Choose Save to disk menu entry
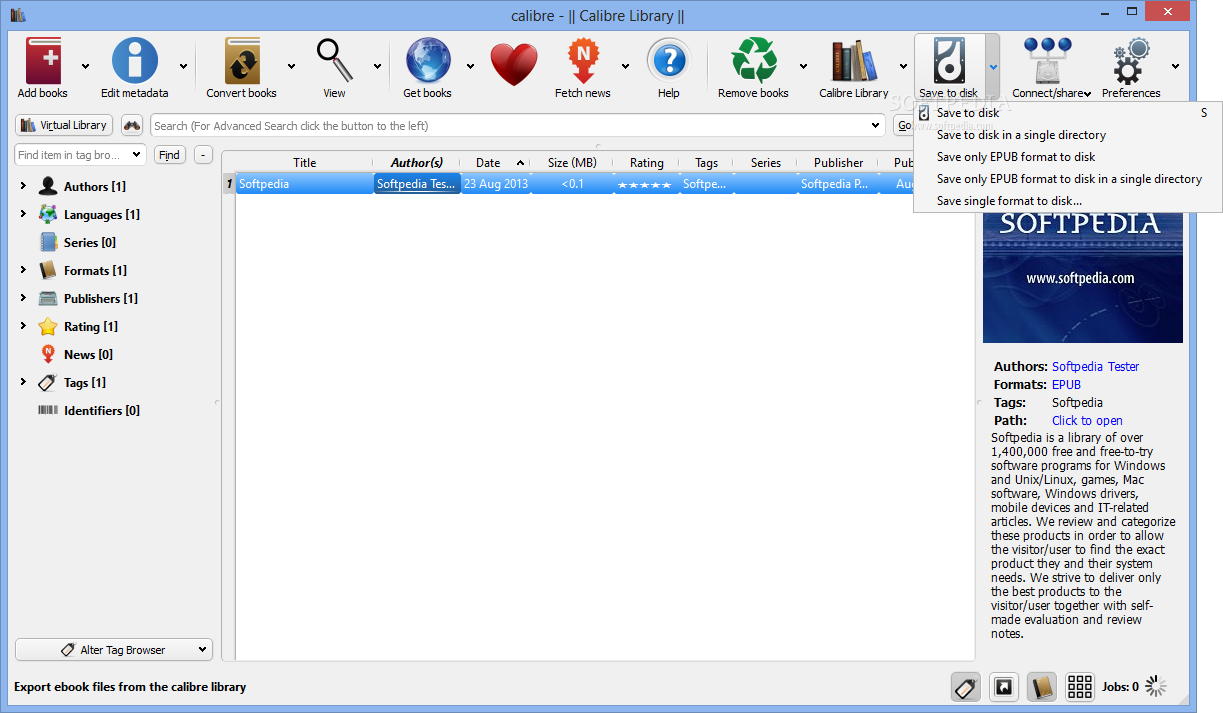Image resolution: width=1223 pixels, height=713 pixels. coord(1067,113)
